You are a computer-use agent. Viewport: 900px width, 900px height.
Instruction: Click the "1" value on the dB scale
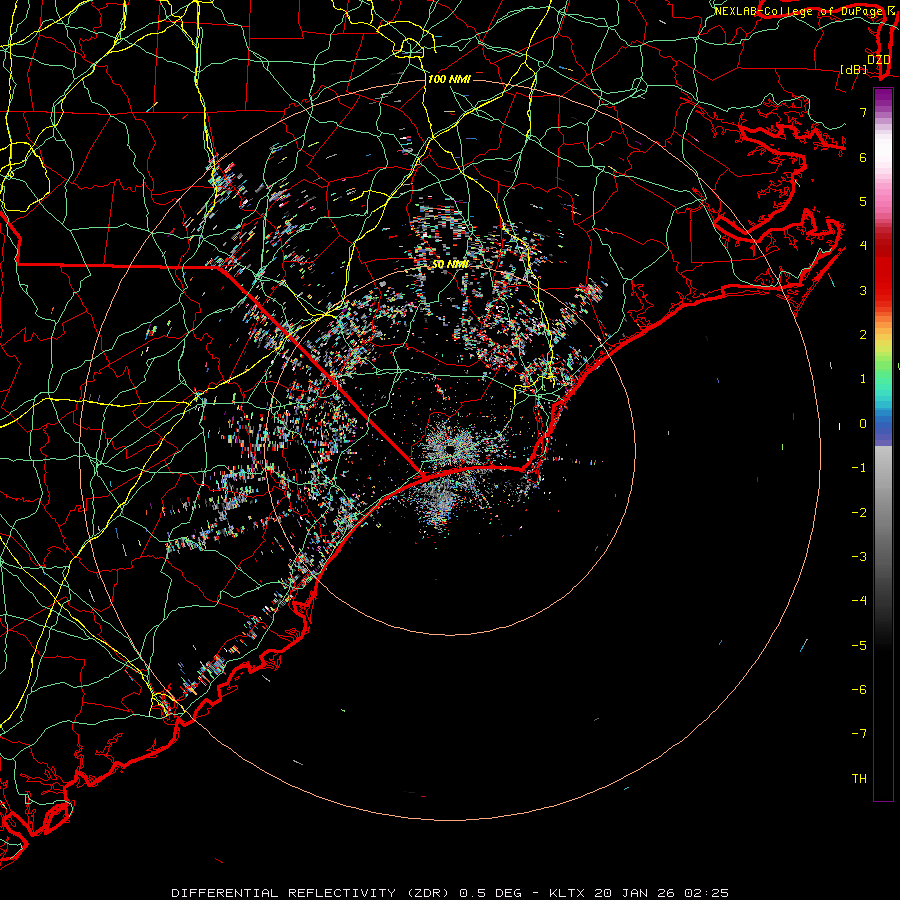pos(863,379)
